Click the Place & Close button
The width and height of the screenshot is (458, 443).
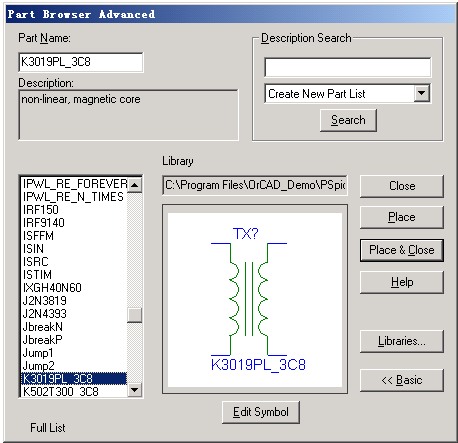point(402,250)
